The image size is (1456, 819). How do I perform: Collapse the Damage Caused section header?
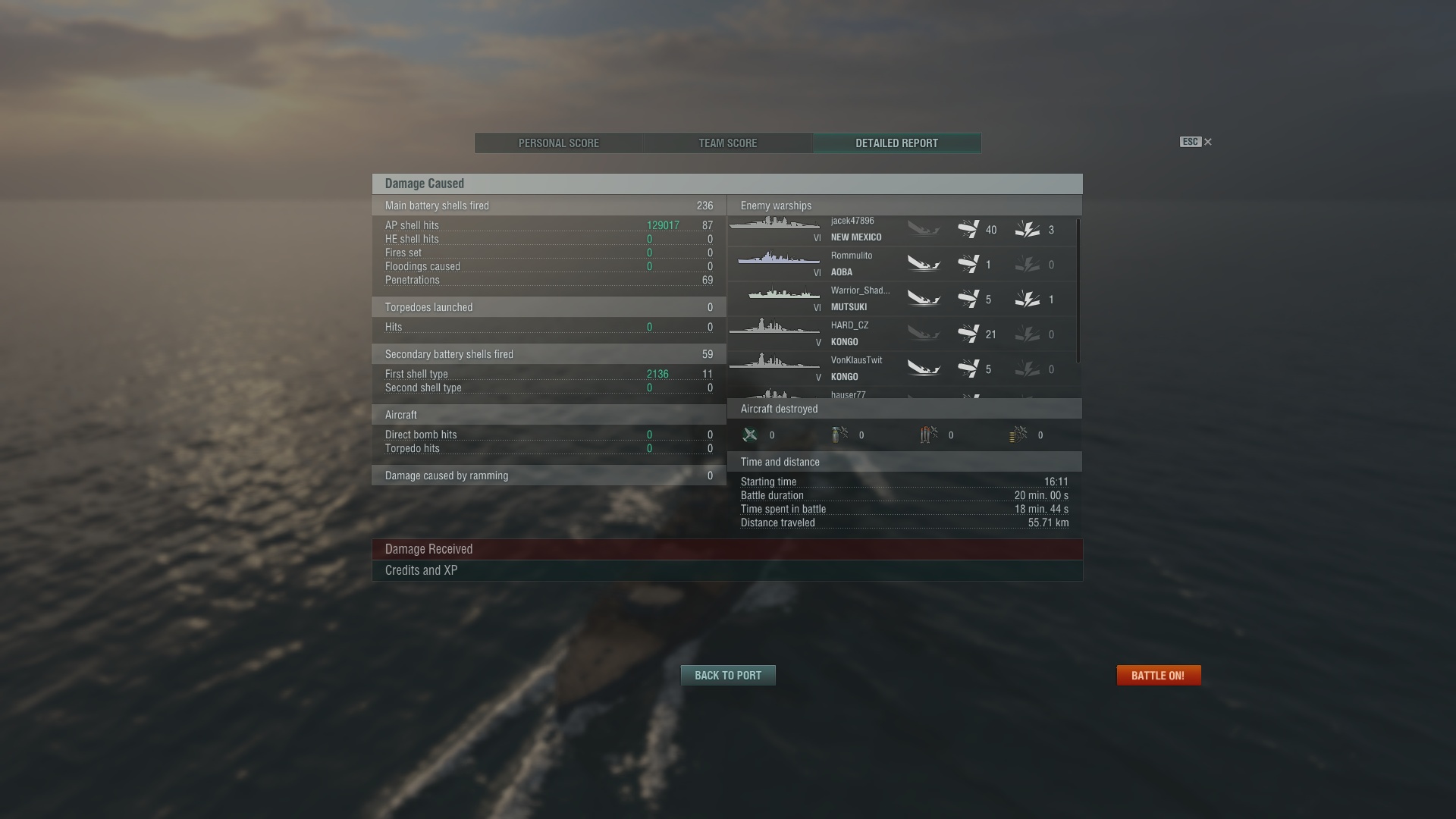click(727, 184)
